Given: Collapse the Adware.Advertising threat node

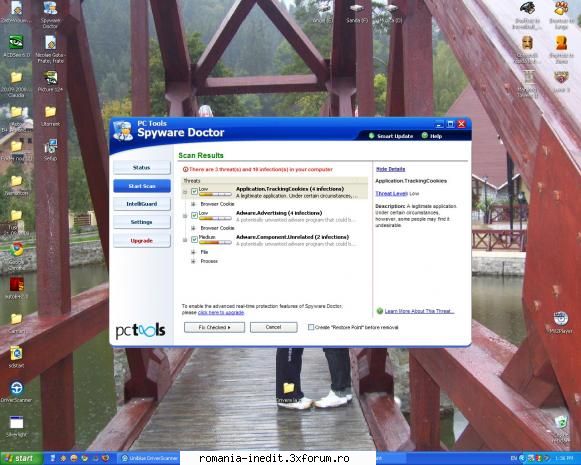Looking at the screenshot, I should pos(185,216).
